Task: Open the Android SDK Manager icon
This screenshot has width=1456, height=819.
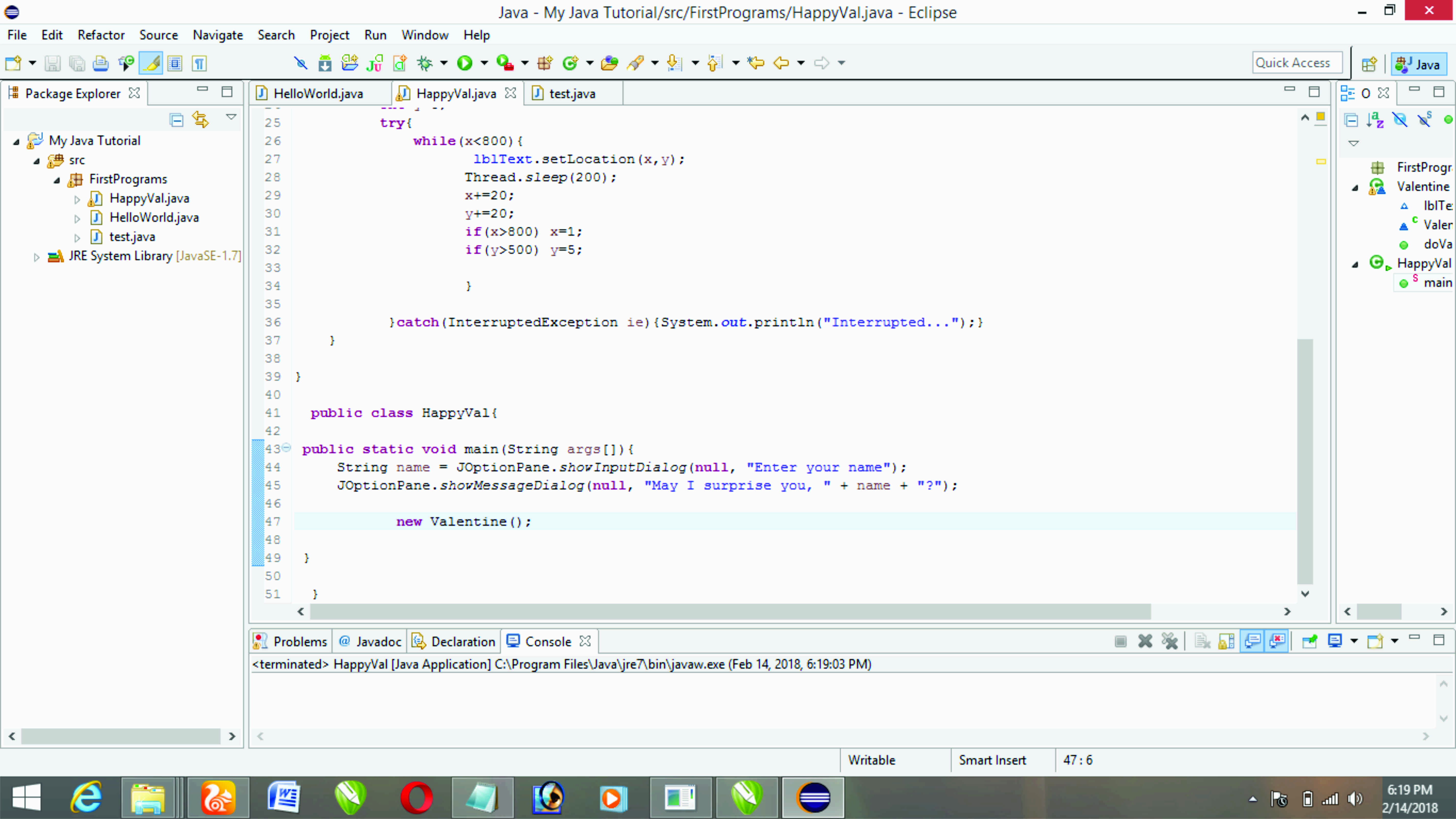Action: (325, 63)
